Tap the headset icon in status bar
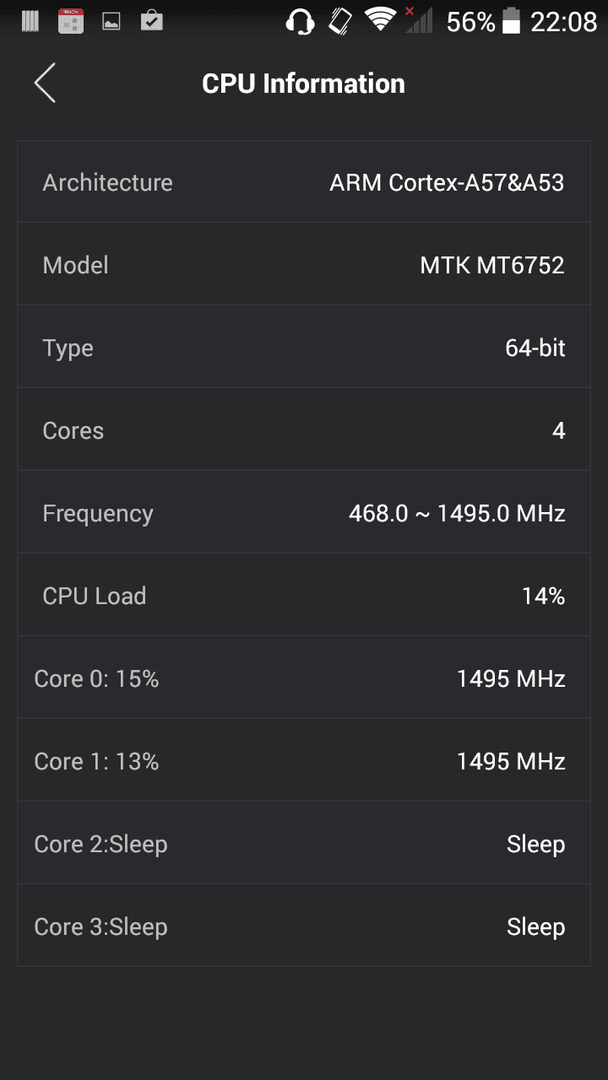Screen dimensions: 608x1080 pyautogui.click(x=300, y=21)
